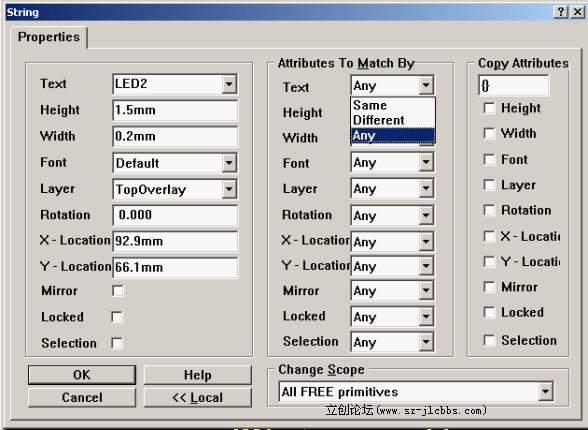Click the << Local button
Viewport: 588px width, 430px height.
[197, 397]
